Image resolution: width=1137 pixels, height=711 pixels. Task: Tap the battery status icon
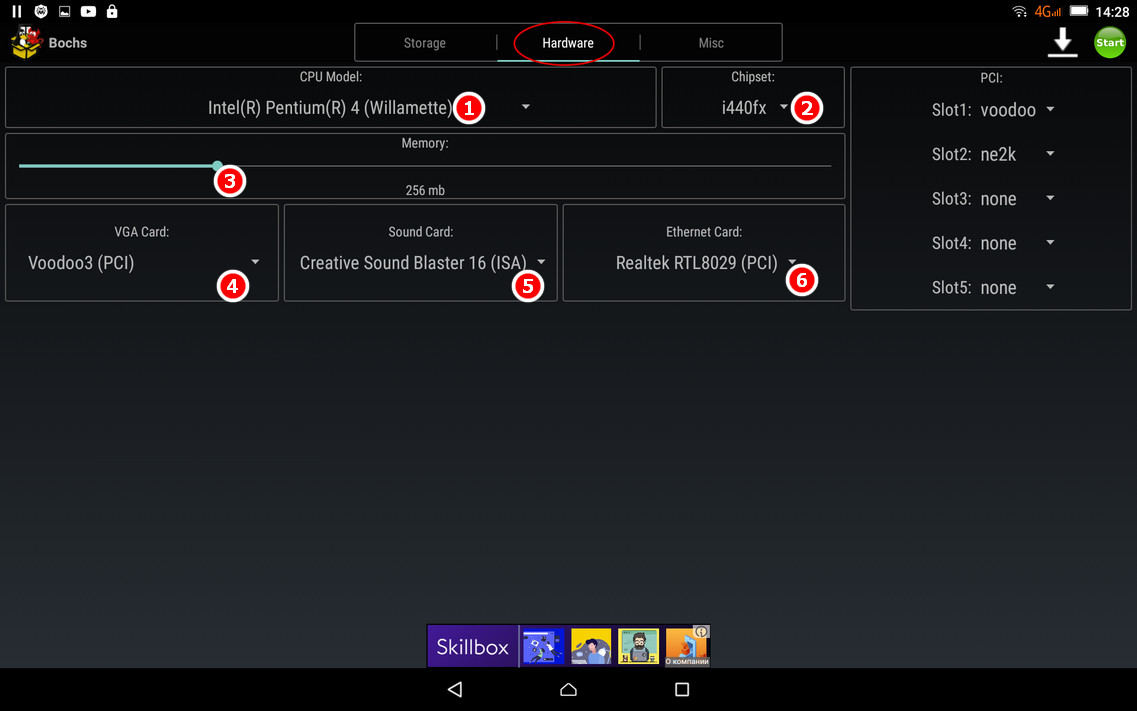click(x=1079, y=11)
